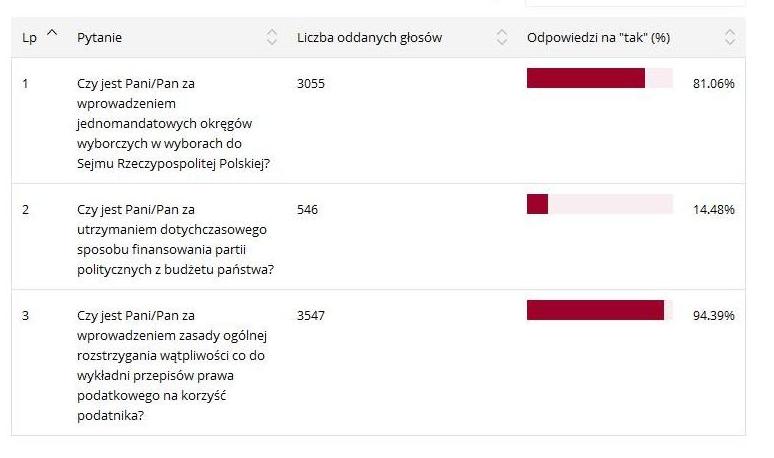This screenshot has width=774, height=458.
Task: Click sort arrows for Odpowiedzi na "tak" (%)
Action: 730,38
